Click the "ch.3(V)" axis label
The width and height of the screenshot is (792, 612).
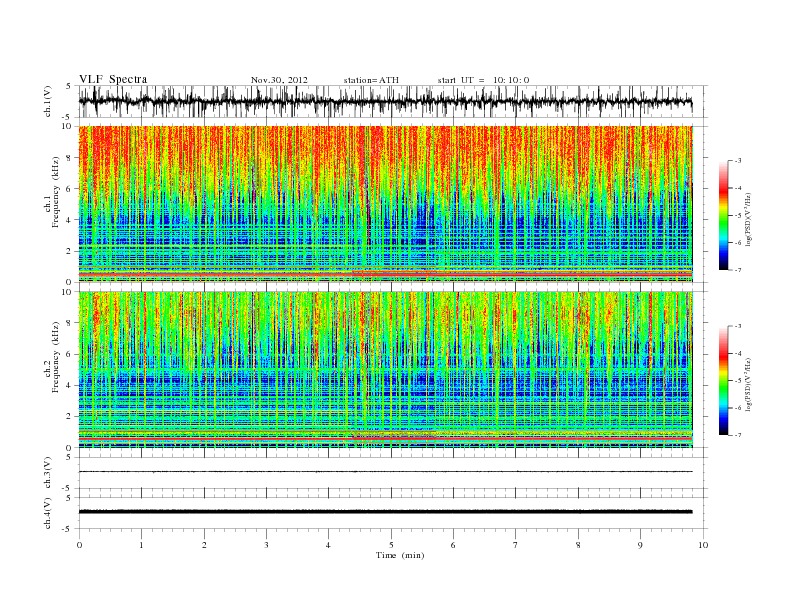pyautogui.click(x=47, y=473)
